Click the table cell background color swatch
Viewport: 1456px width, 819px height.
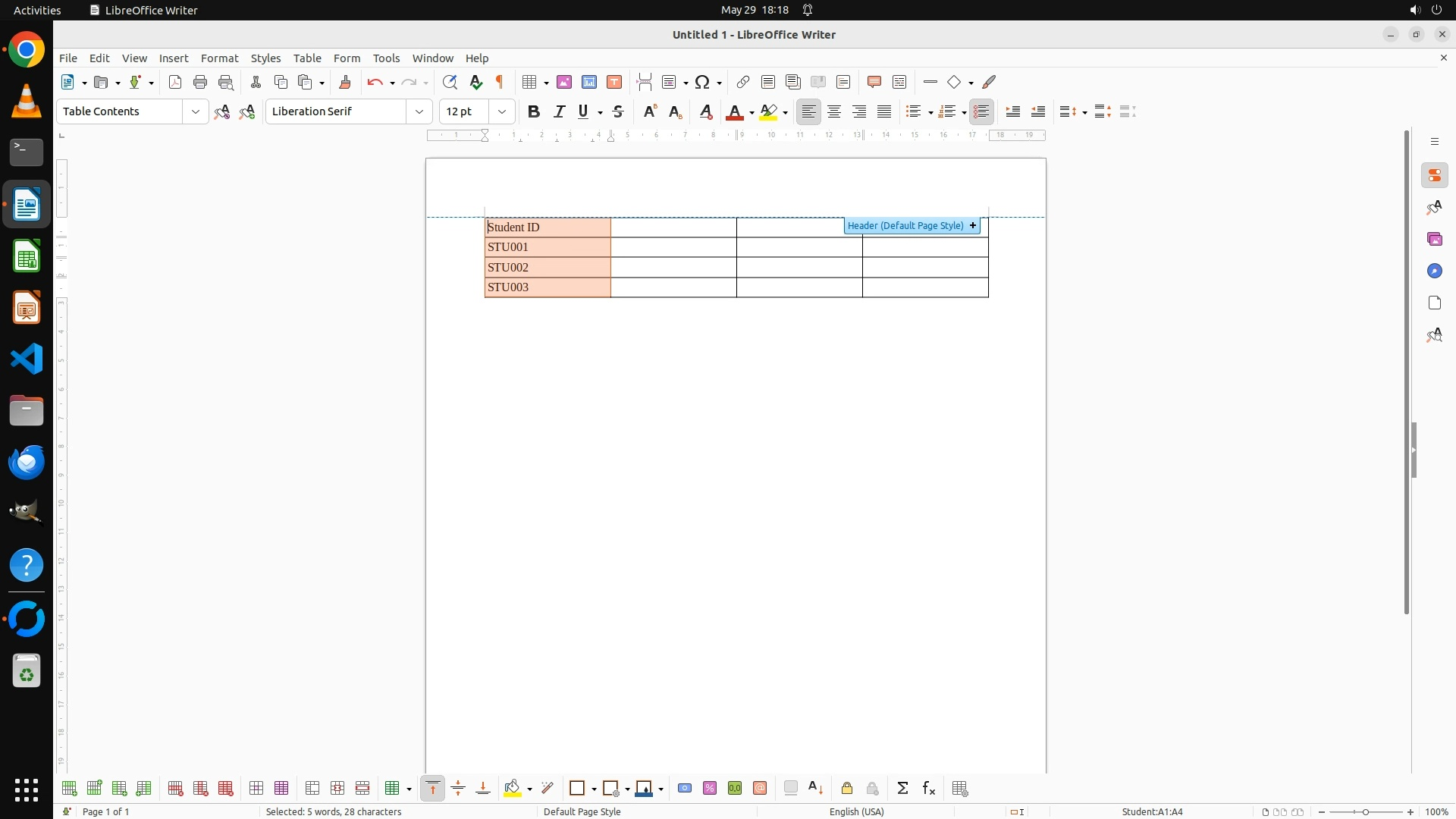click(513, 789)
